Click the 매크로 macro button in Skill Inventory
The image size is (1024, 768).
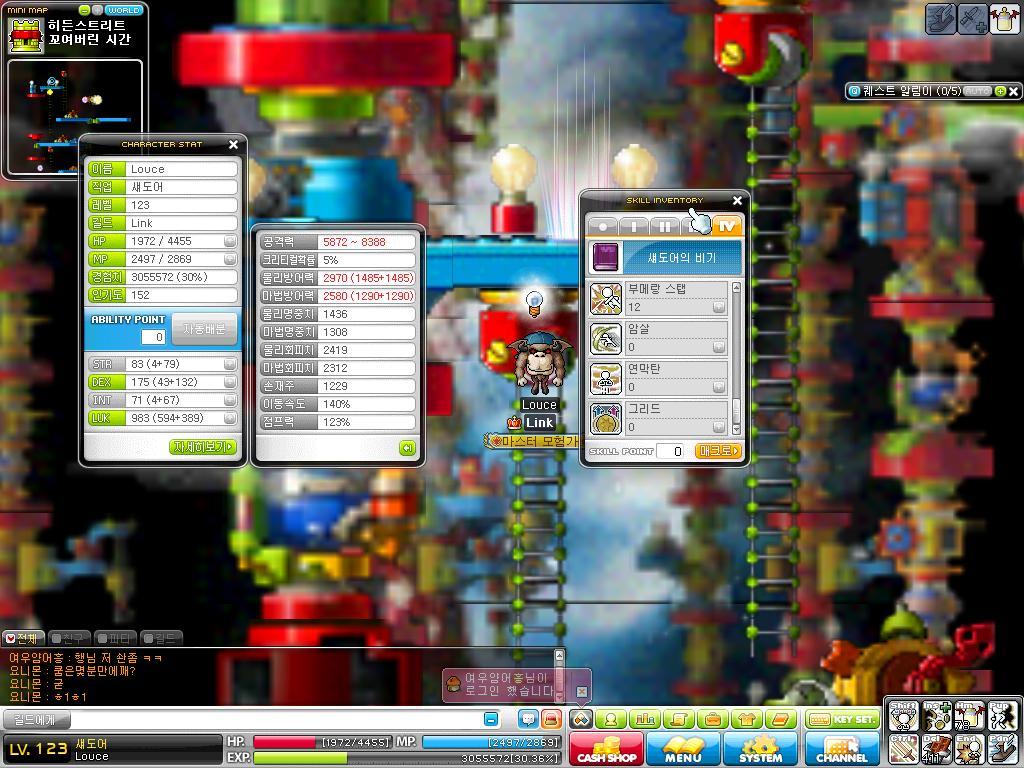[x=718, y=451]
